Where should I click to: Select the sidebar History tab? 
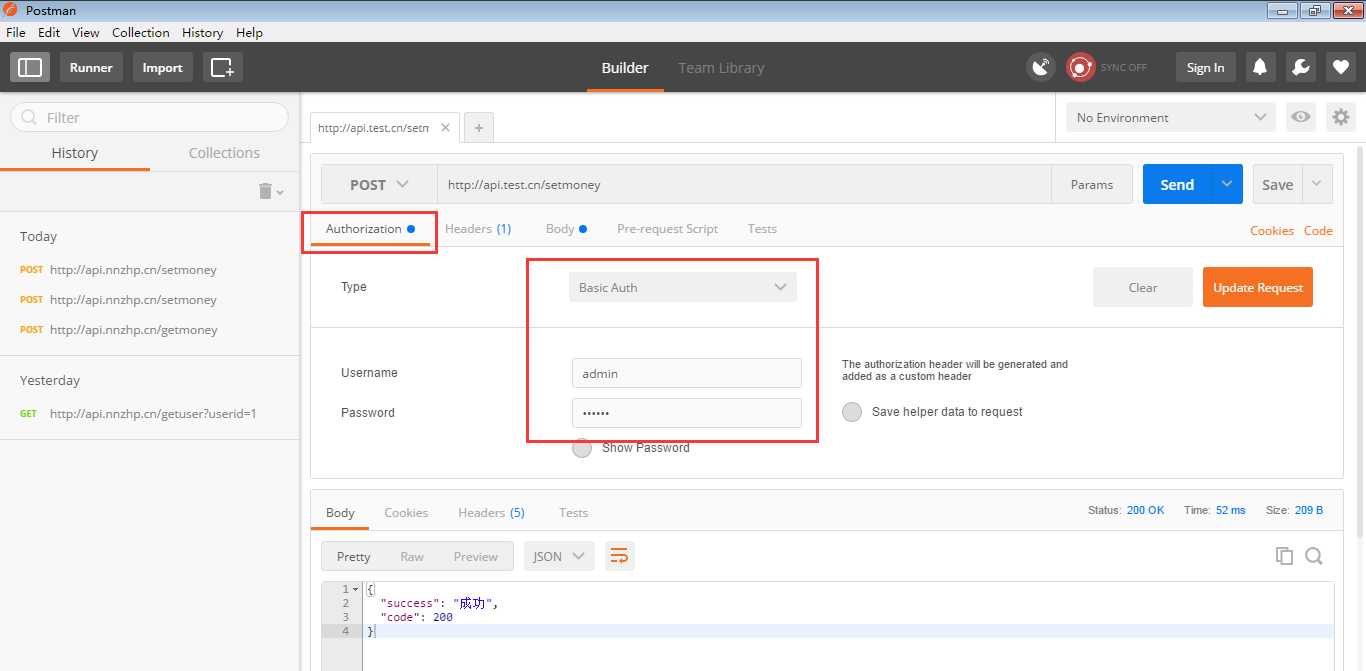(75, 153)
